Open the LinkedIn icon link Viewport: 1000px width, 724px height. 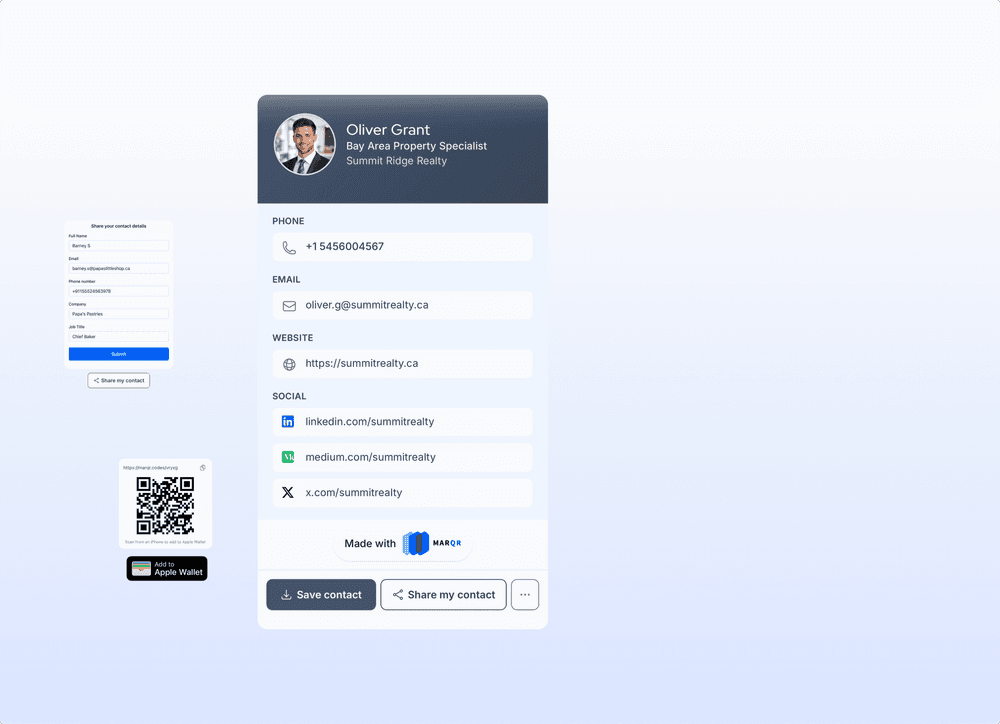[x=288, y=422]
